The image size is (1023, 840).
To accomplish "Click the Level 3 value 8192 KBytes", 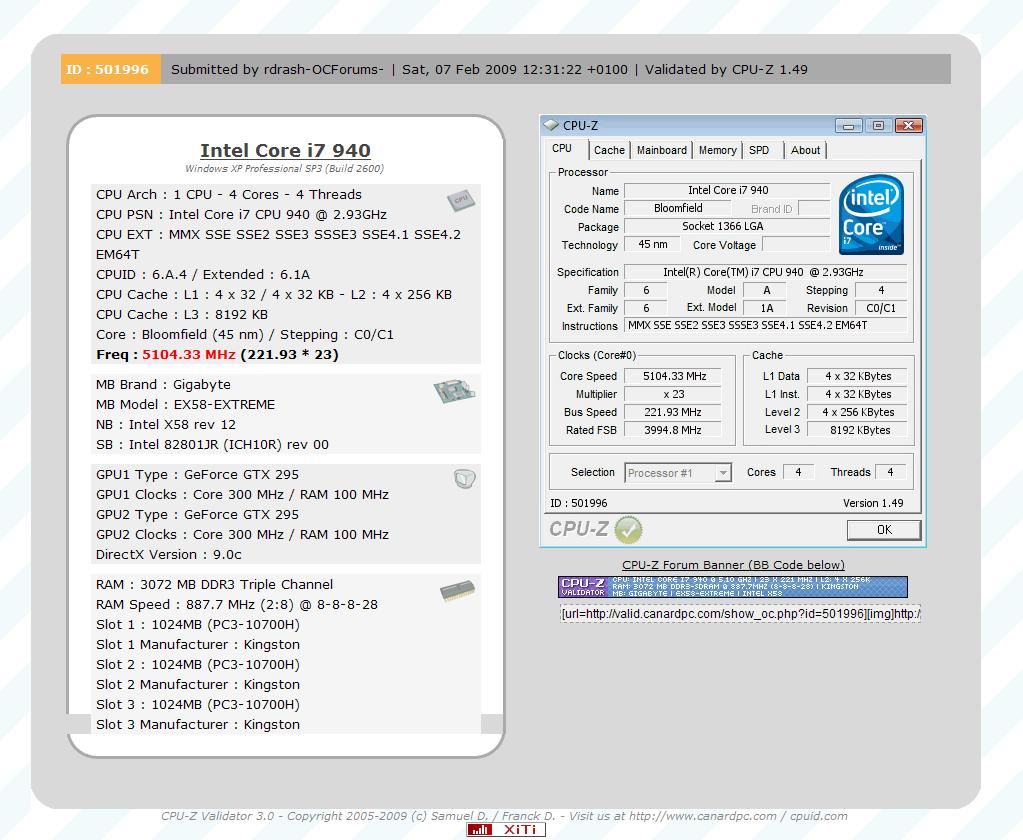I will [857, 430].
